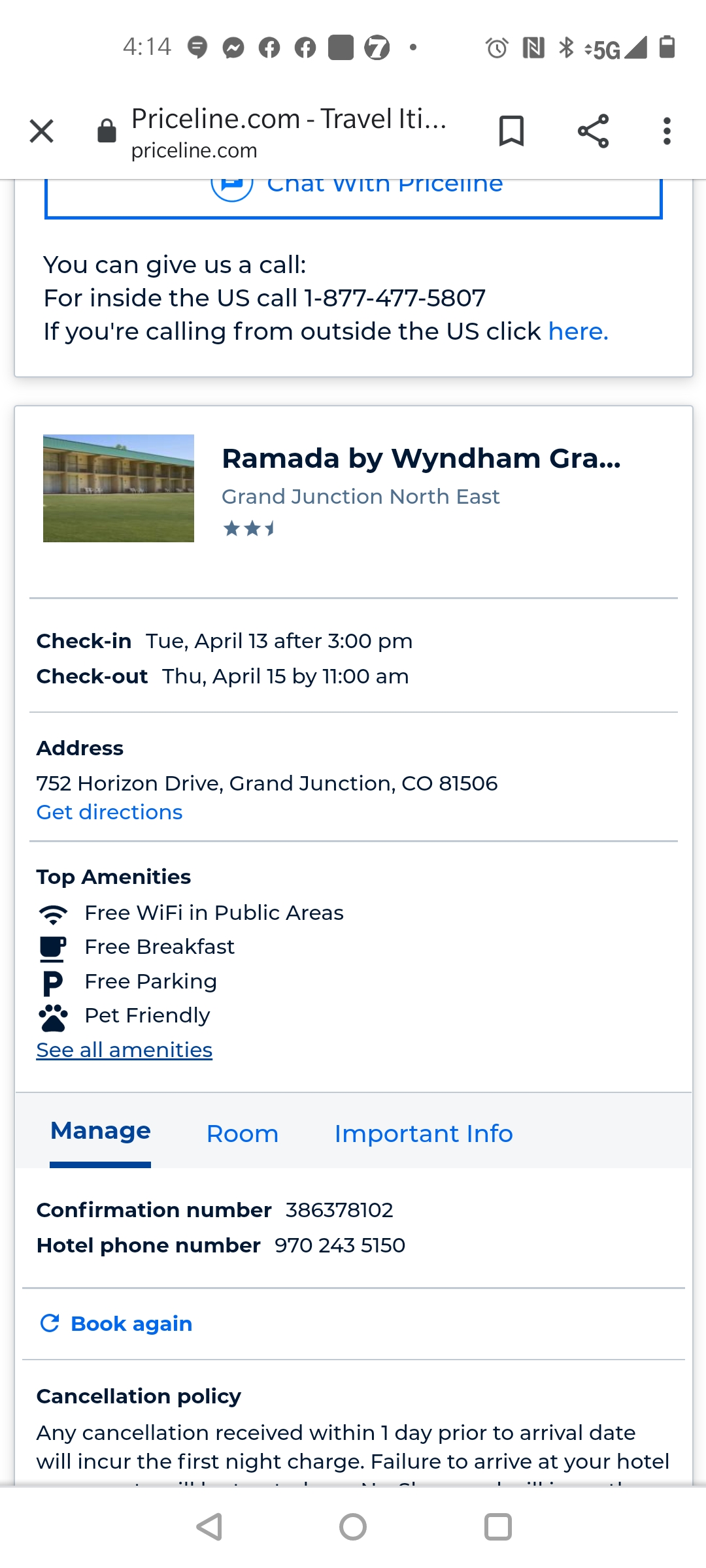Image resolution: width=706 pixels, height=1568 pixels.
Task: Close the Priceline browser tab
Action: tap(42, 131)
